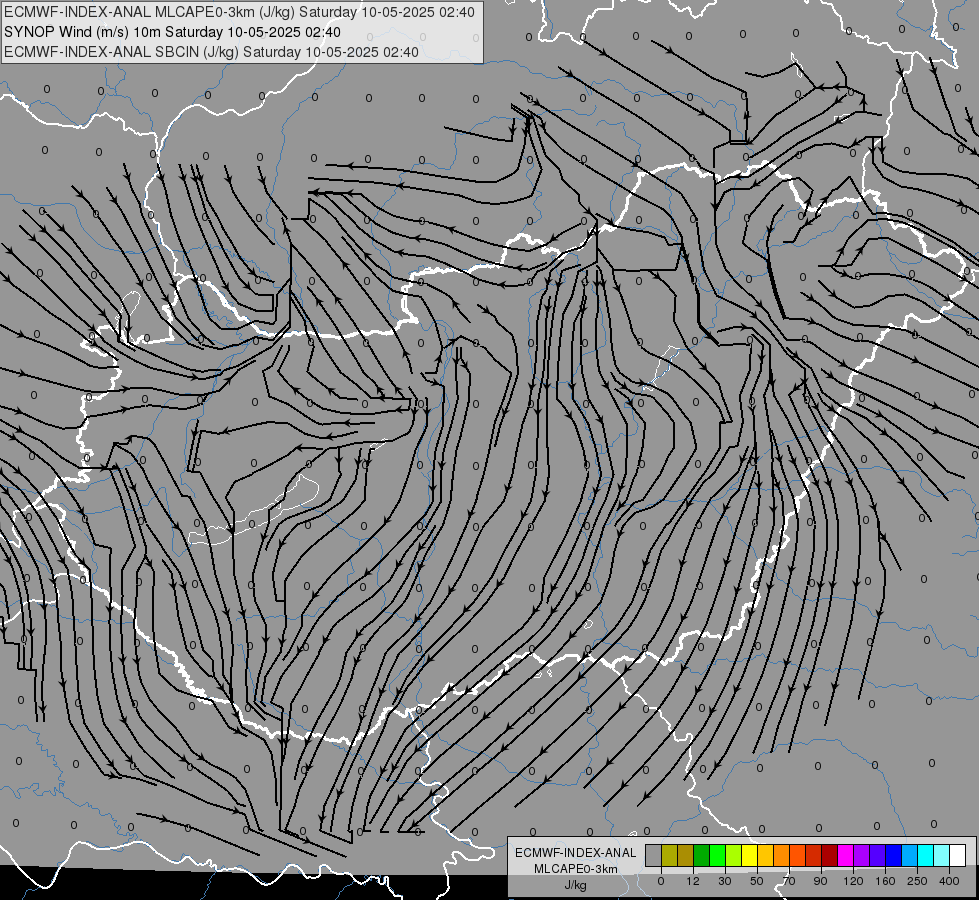Image resolution: width=979 pixels, height=900 pixels.
Task: Select the bright red legend swatch
Action: pos(814,855)
